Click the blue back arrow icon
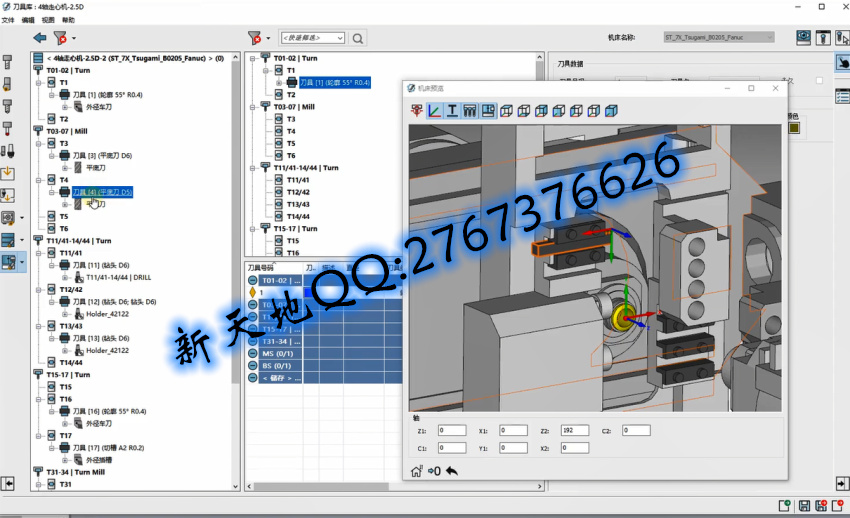The height and width of the screenshot is (518, 850). coord(39,38)
